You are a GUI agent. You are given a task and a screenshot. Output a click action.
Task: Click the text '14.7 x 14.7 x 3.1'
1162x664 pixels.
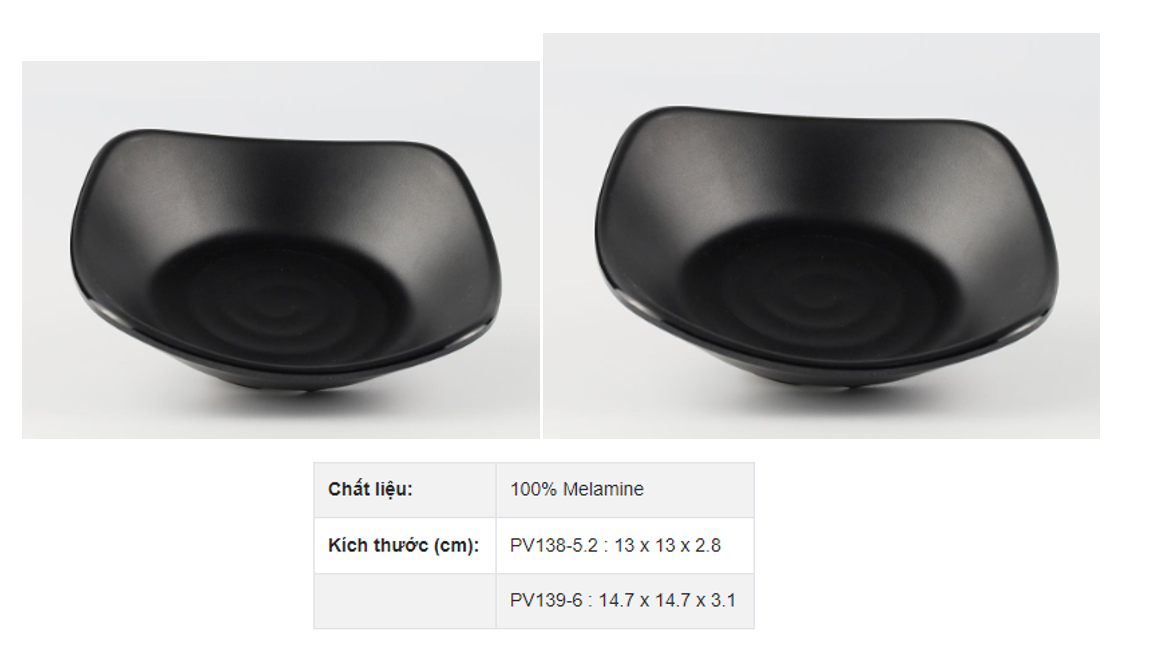pyautogui.click(x=667, y=601)
